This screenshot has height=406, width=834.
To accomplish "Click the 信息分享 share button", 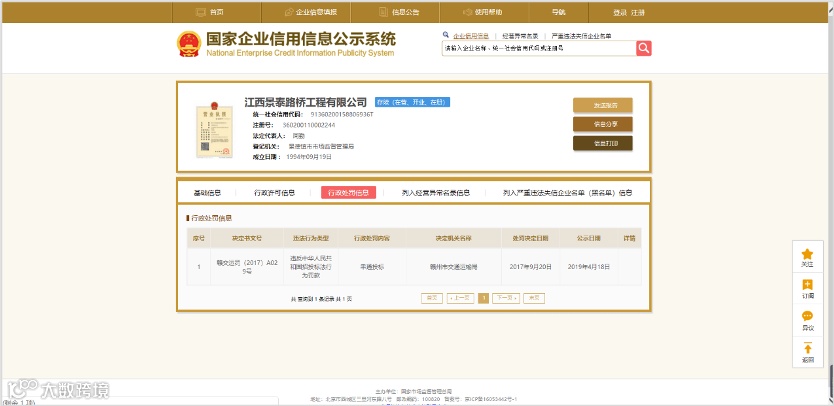I will (x=603, y=125).
